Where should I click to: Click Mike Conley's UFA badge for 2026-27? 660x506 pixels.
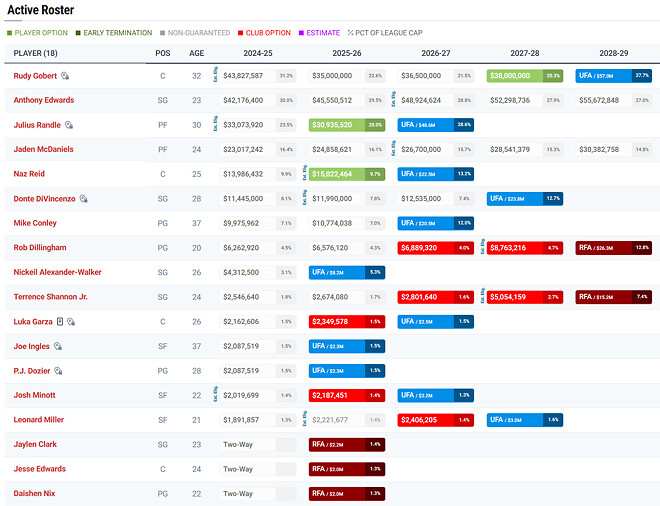click(x=435, y=223)
